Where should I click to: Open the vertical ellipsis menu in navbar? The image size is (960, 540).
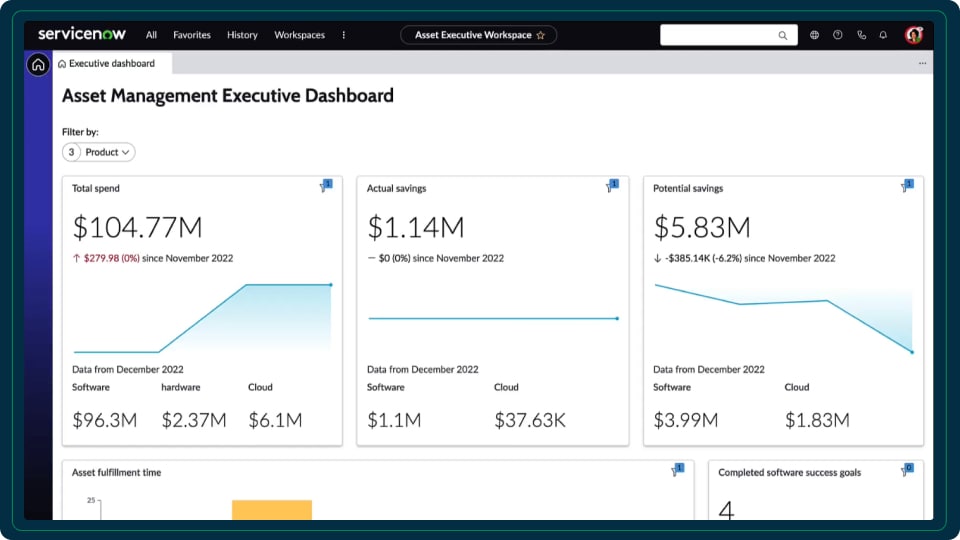click(x=344, y=35)
